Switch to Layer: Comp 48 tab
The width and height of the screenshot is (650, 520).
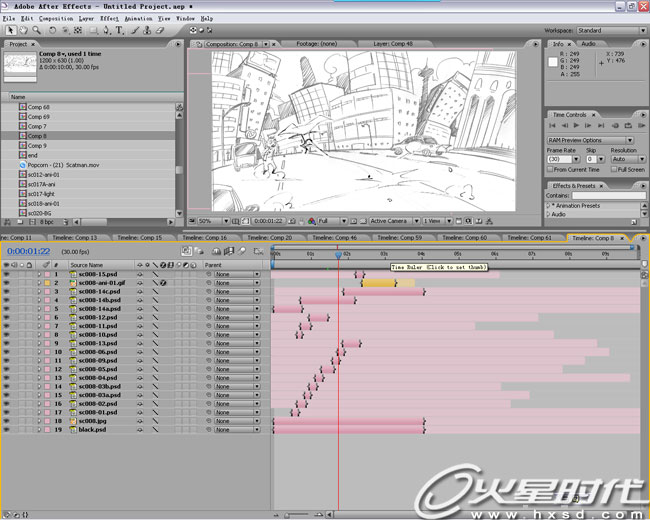tap(393, 44)
